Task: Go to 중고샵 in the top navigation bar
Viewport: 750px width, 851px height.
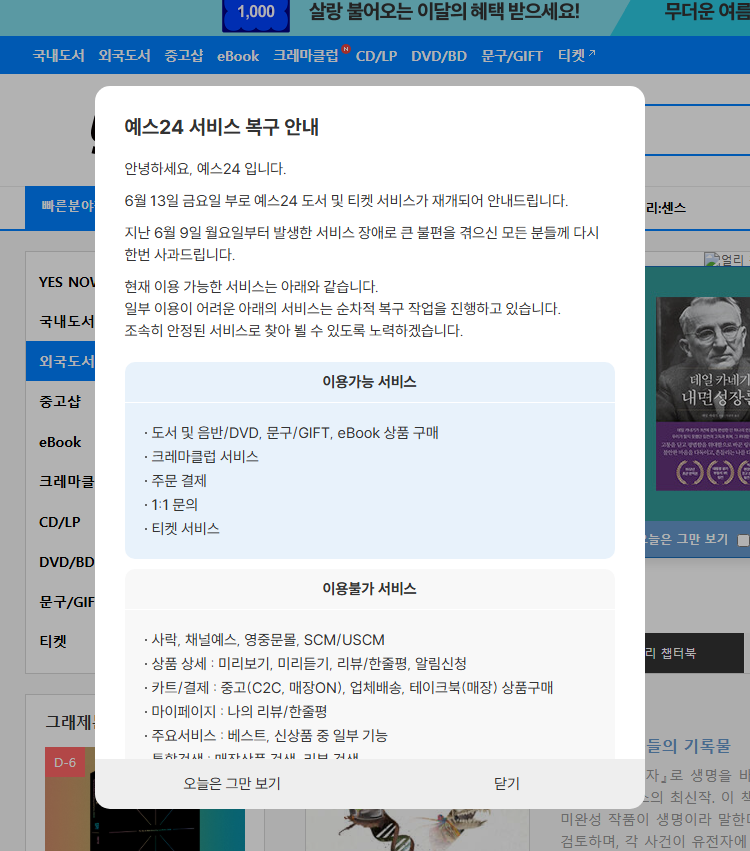Action: pyautogui.click(x=184, y=56)
